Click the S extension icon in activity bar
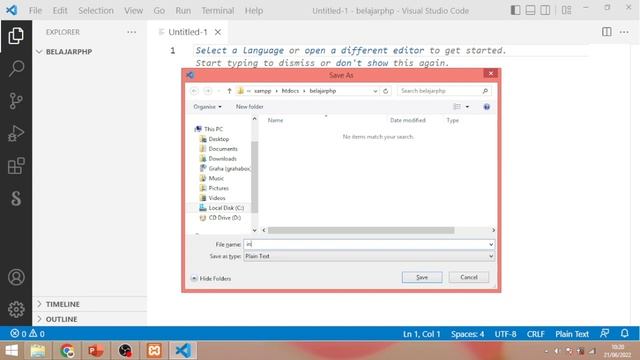This screenshot has height=360, width=640. tap(16, 198)
